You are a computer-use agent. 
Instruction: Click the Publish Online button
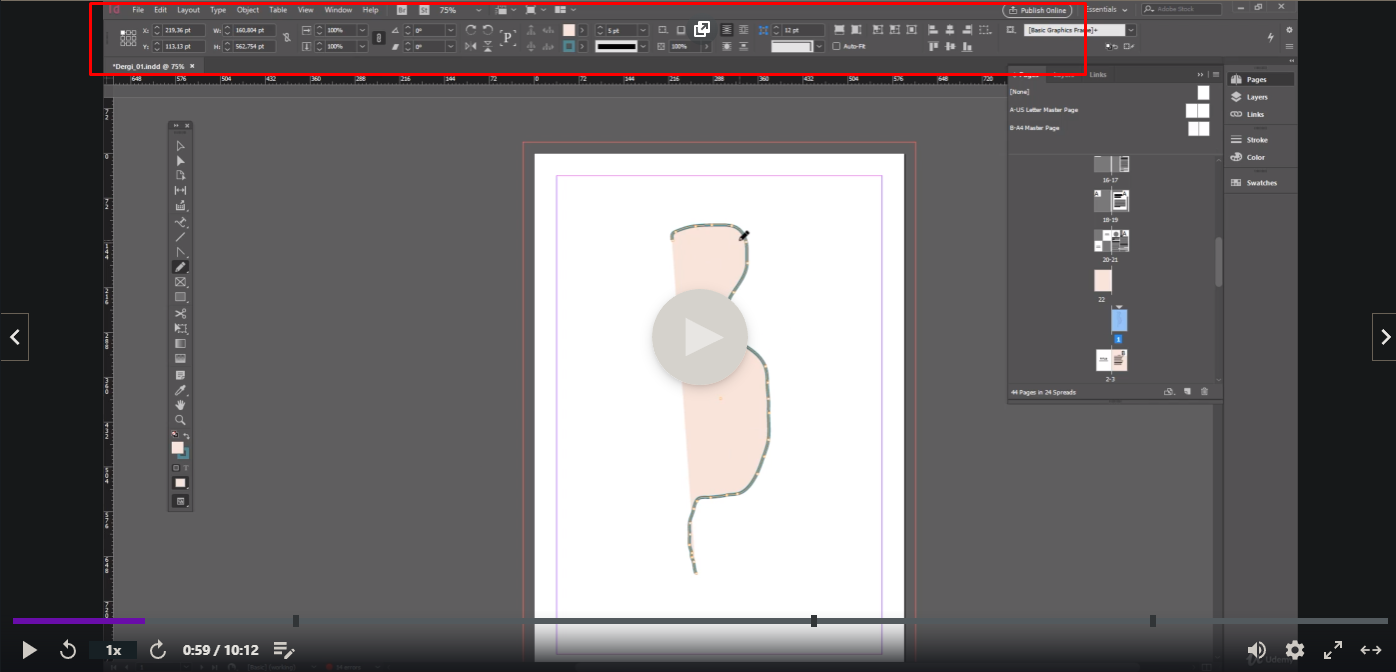click(x=1037, y=10)
